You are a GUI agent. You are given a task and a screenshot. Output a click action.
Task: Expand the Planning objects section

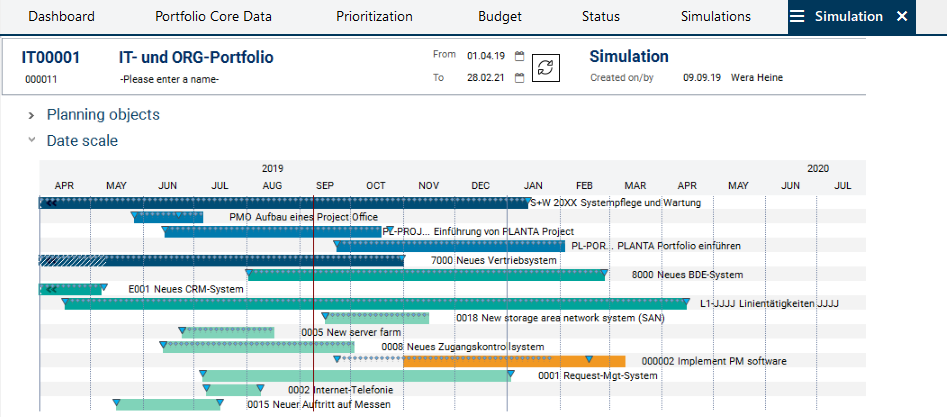point(32,115)
